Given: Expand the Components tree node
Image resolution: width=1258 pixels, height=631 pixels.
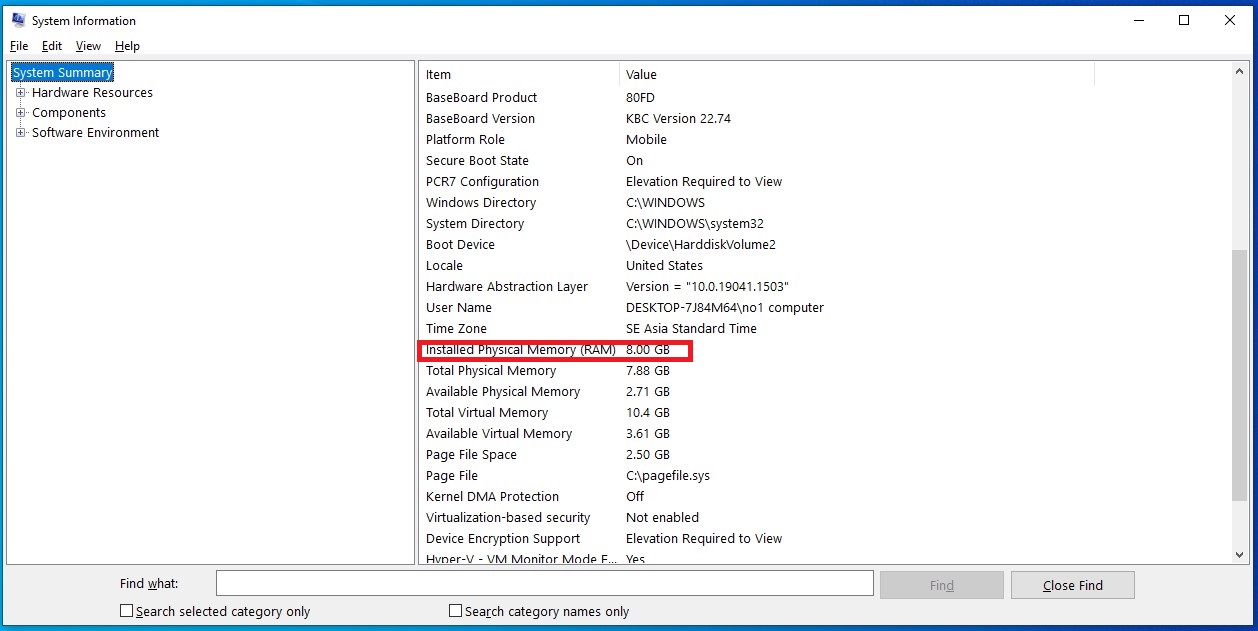Looking at the screenshot, I should click(20, 113).
